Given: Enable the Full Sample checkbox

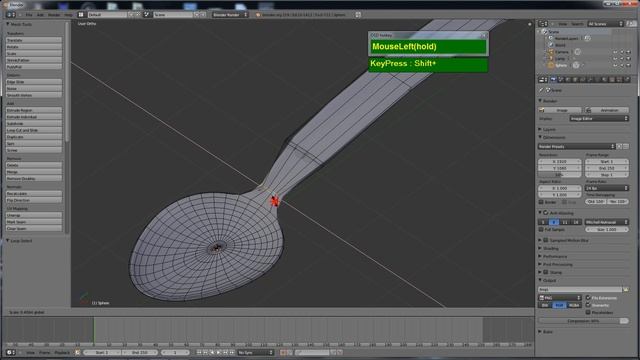Looking at the screenshot, I should pos(541,229).
